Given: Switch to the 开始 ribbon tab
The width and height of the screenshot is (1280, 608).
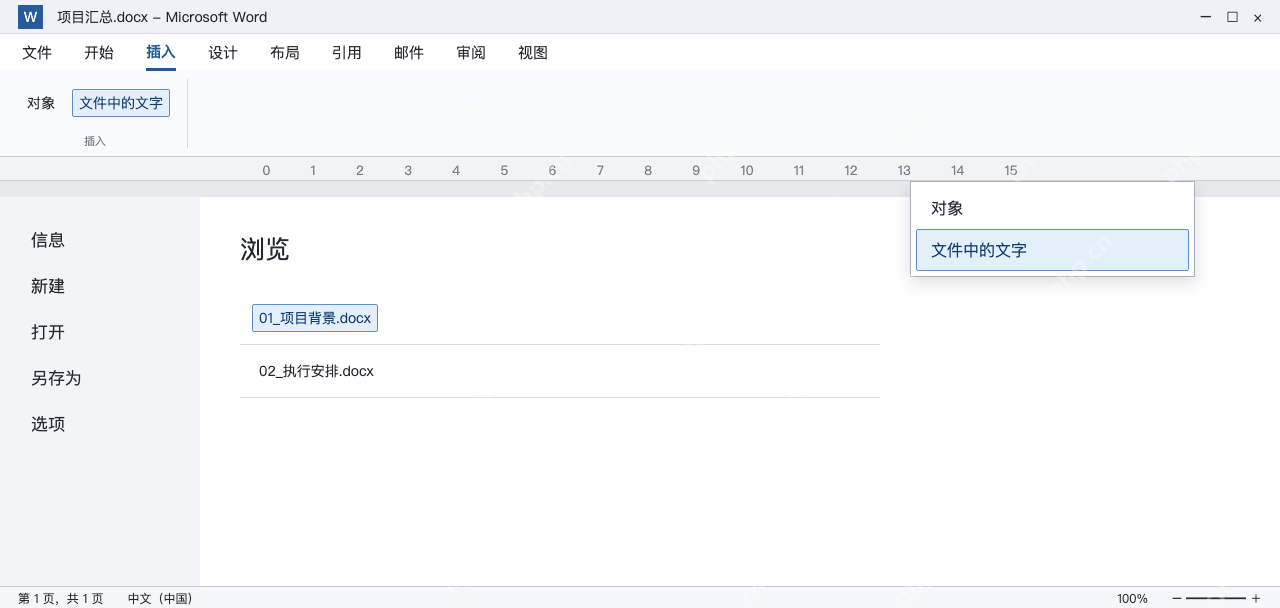Looking at the screenshot, I should tap(99, 53).
